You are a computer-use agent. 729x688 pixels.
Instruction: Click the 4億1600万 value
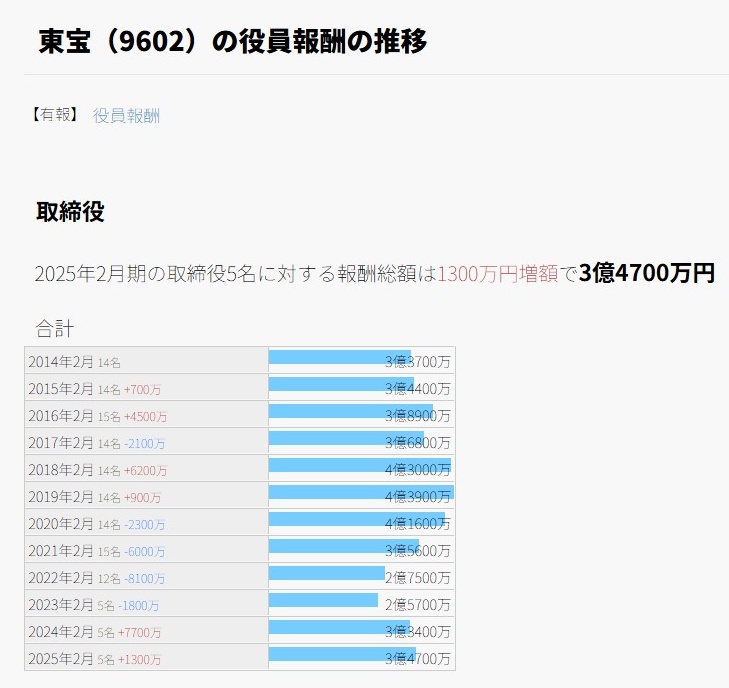click(418, 524)
